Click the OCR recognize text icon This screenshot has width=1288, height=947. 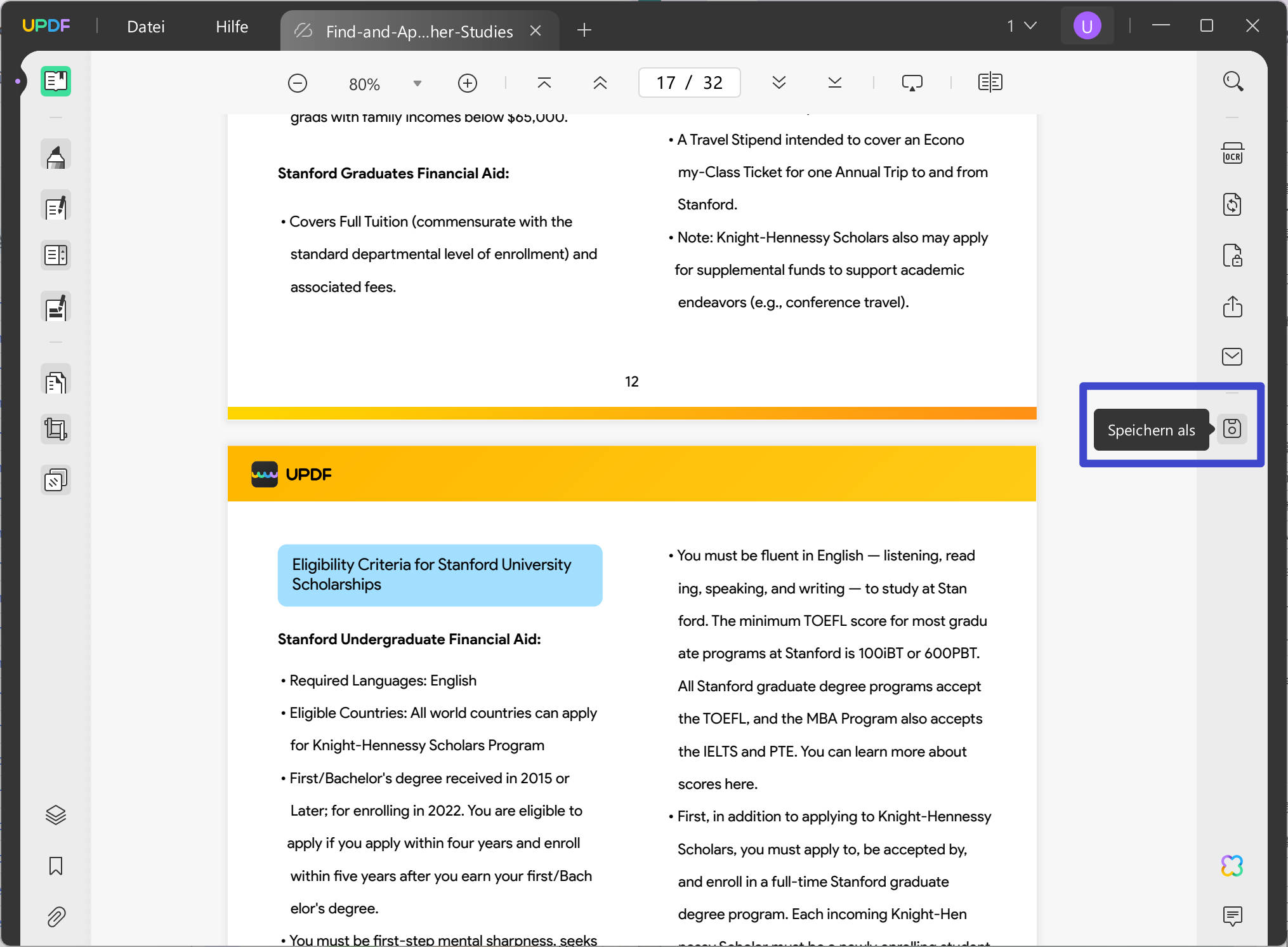(x=1232, y=154)
